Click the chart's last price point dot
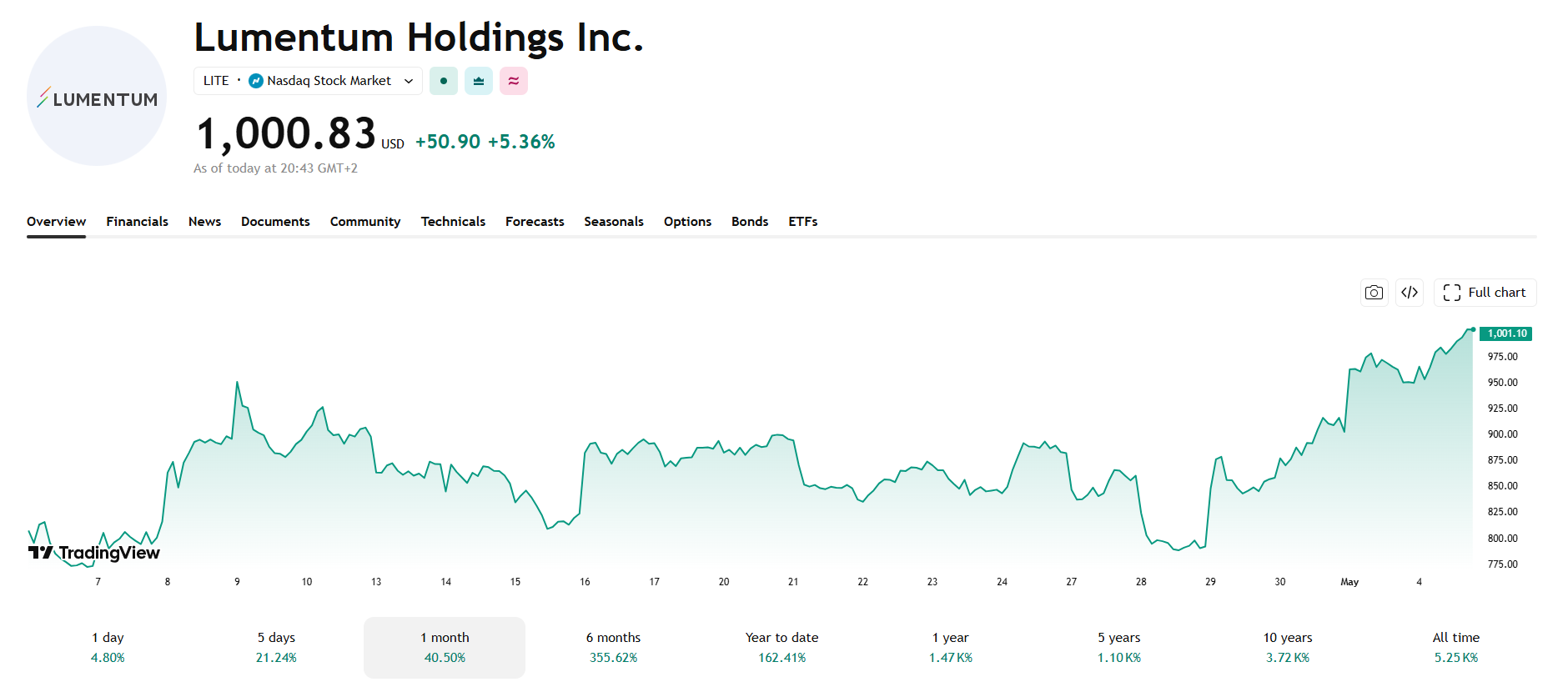 (1473, 330)
